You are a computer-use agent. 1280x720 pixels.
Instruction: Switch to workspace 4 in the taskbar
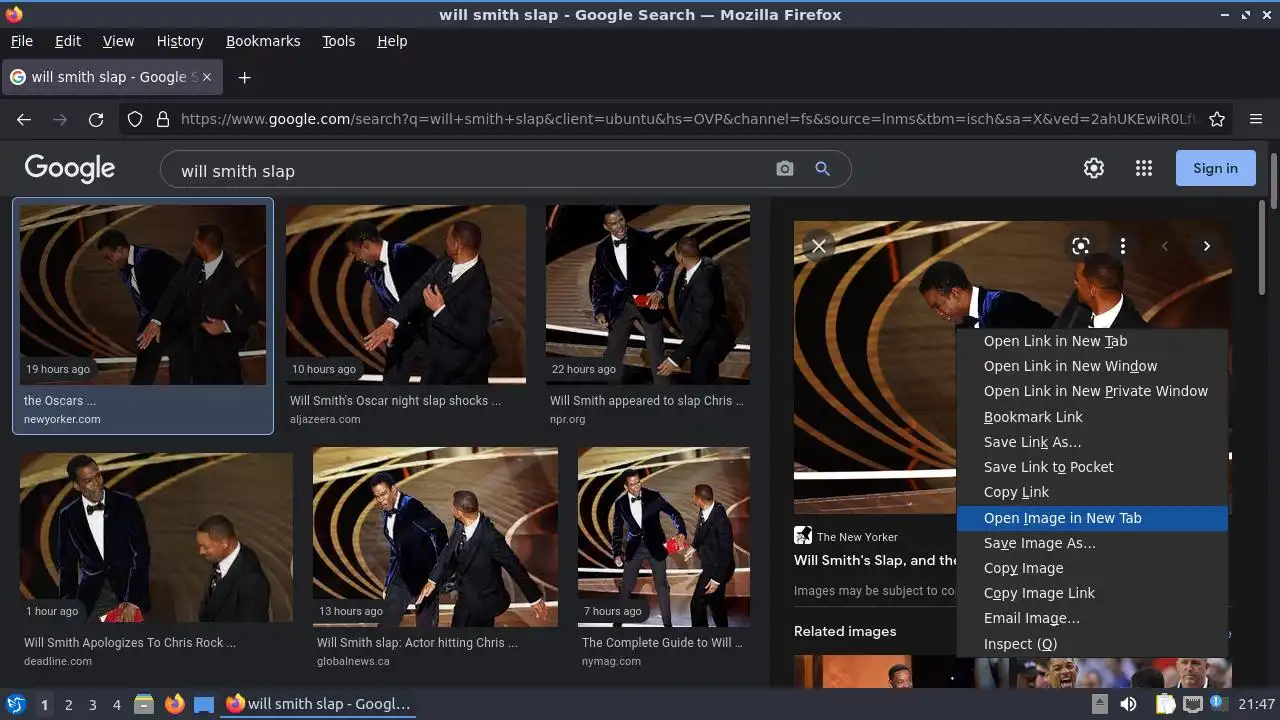pos(117,704)
